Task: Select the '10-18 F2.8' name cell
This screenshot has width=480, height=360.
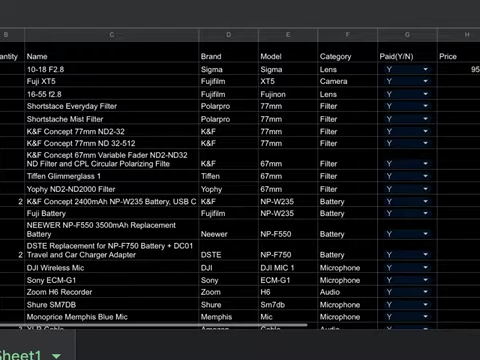Action: 112,69
